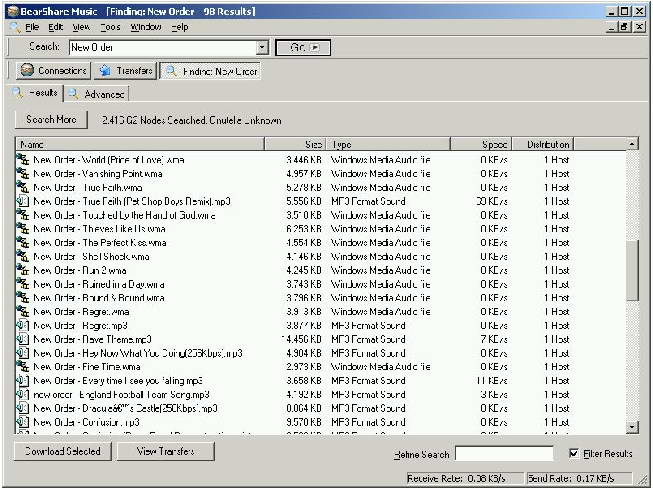Click the Refine Search input field
This screenshot has height=490, width=653.
click(504, 453)
